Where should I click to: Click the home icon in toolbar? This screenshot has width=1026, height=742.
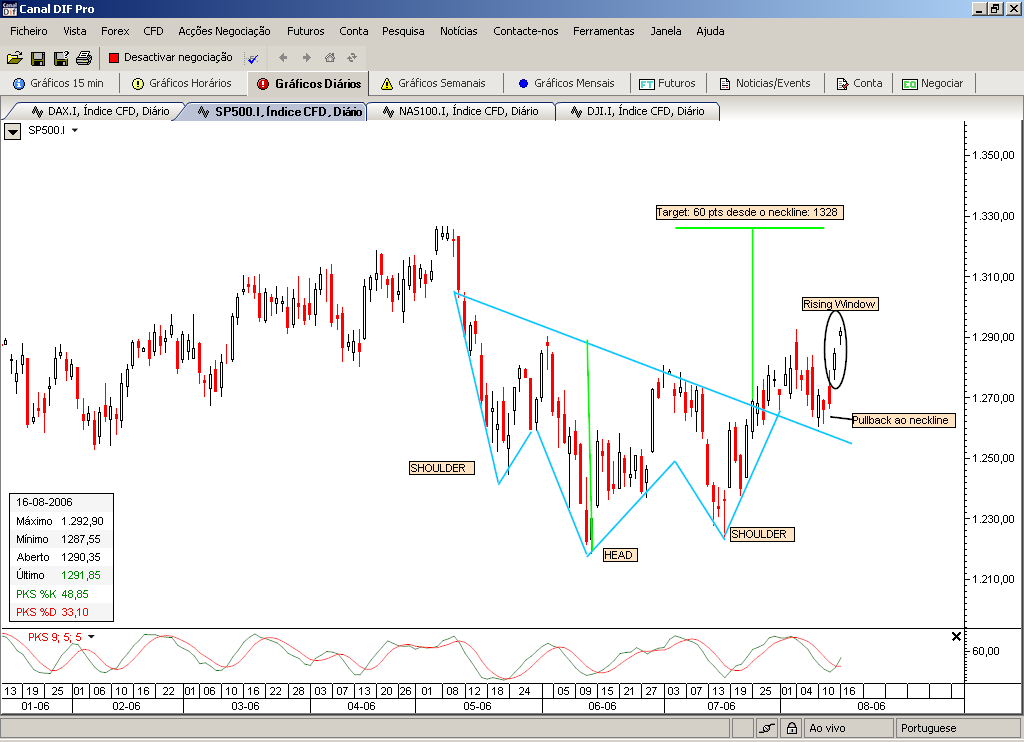[330, 58]
